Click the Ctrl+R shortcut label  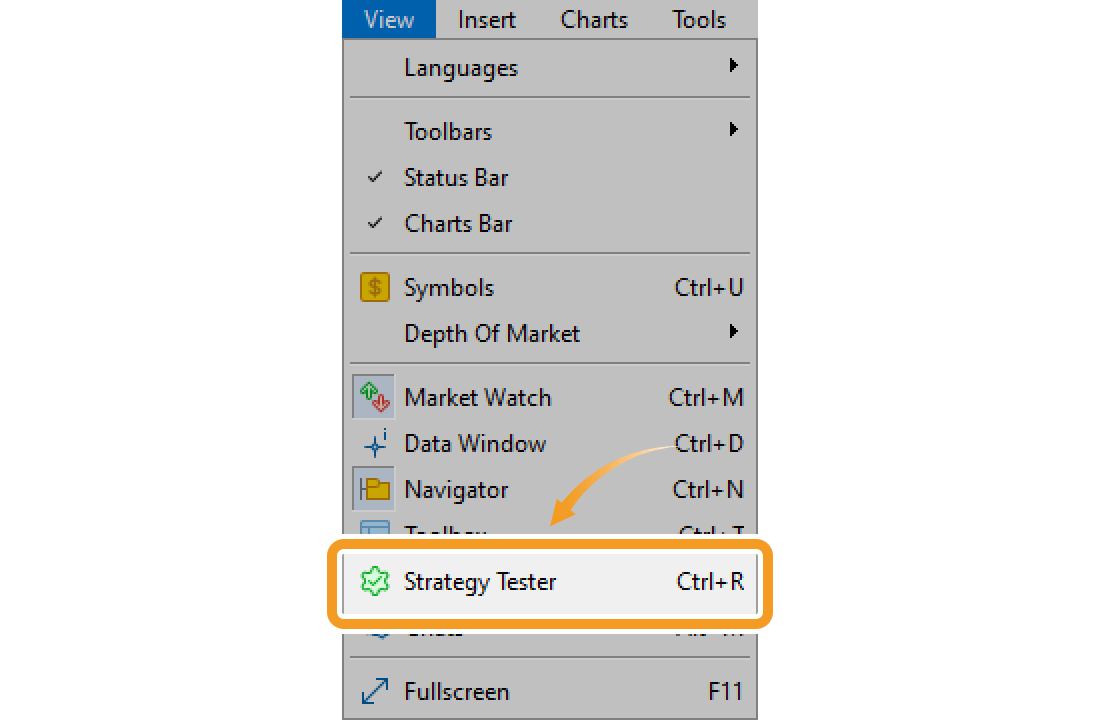[712, 582]
